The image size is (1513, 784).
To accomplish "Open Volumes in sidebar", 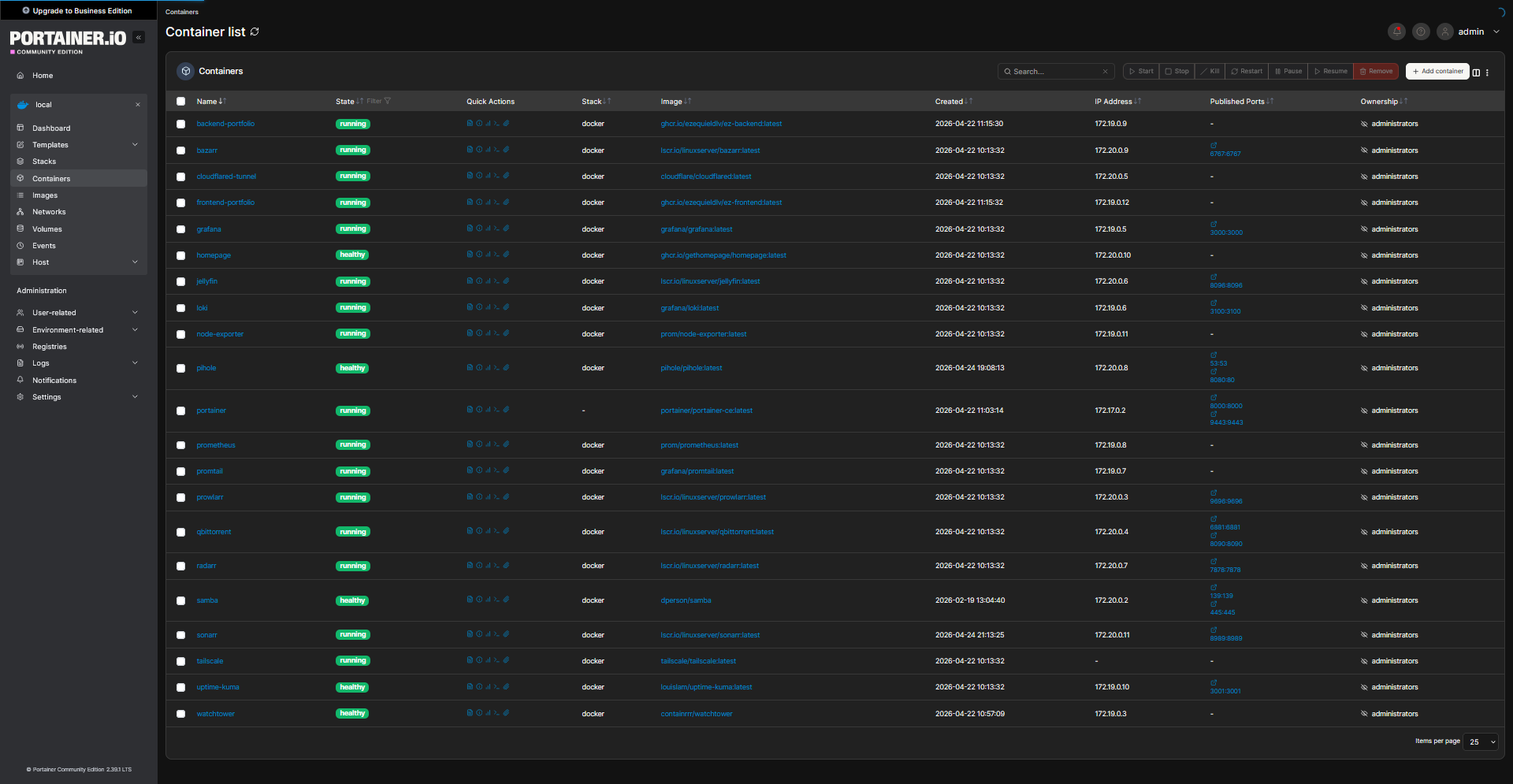I will (x=79, y=229).
